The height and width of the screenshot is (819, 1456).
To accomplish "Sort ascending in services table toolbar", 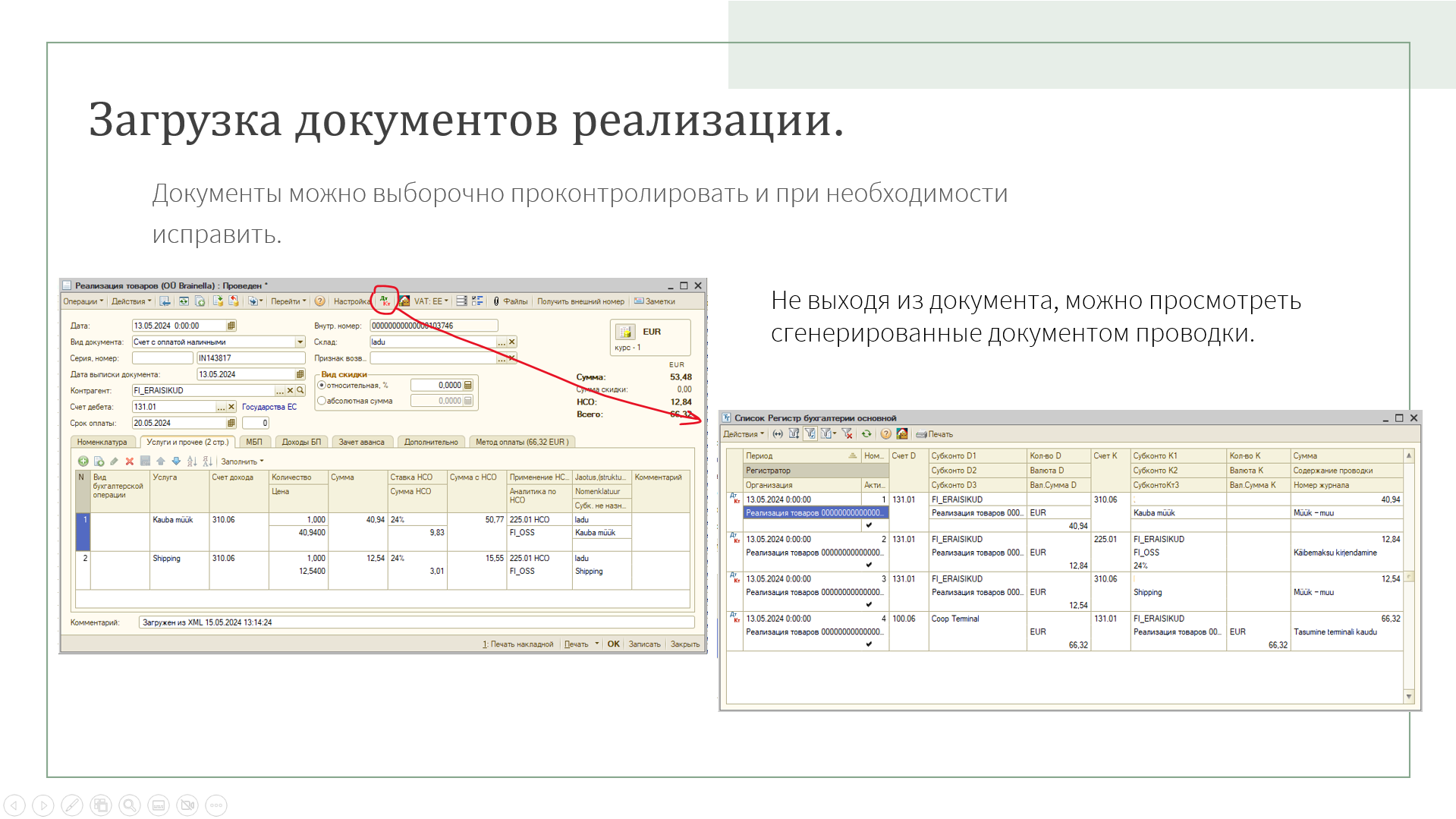I will point(192,461).
